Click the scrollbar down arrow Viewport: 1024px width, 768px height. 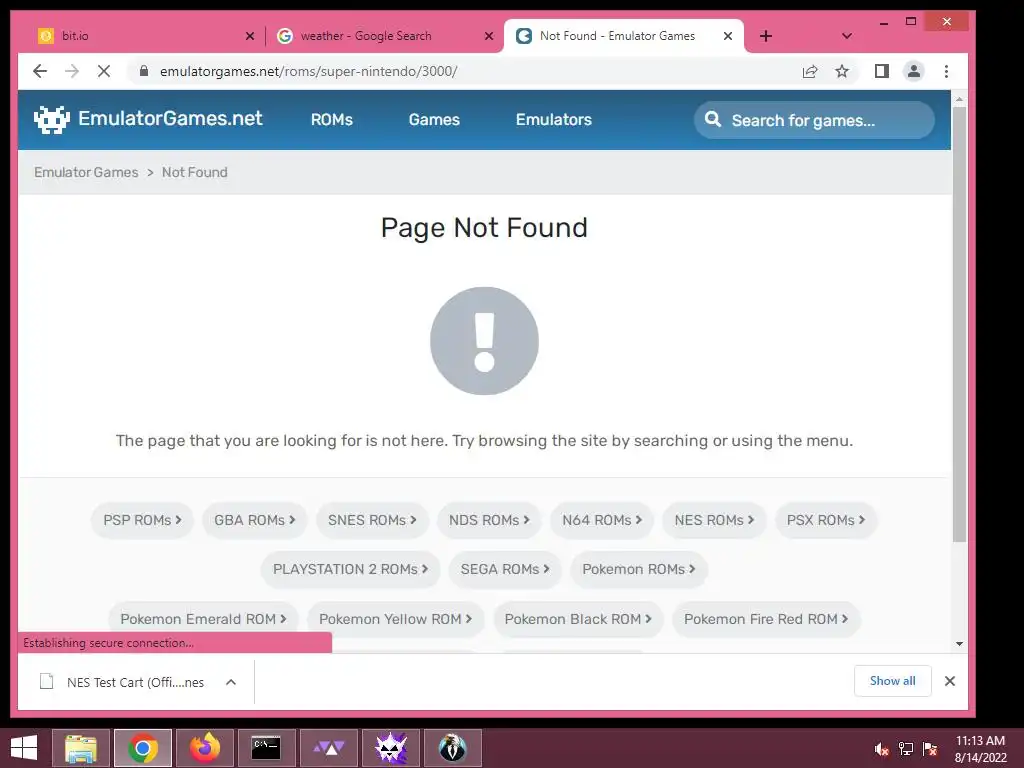[959, 644]
